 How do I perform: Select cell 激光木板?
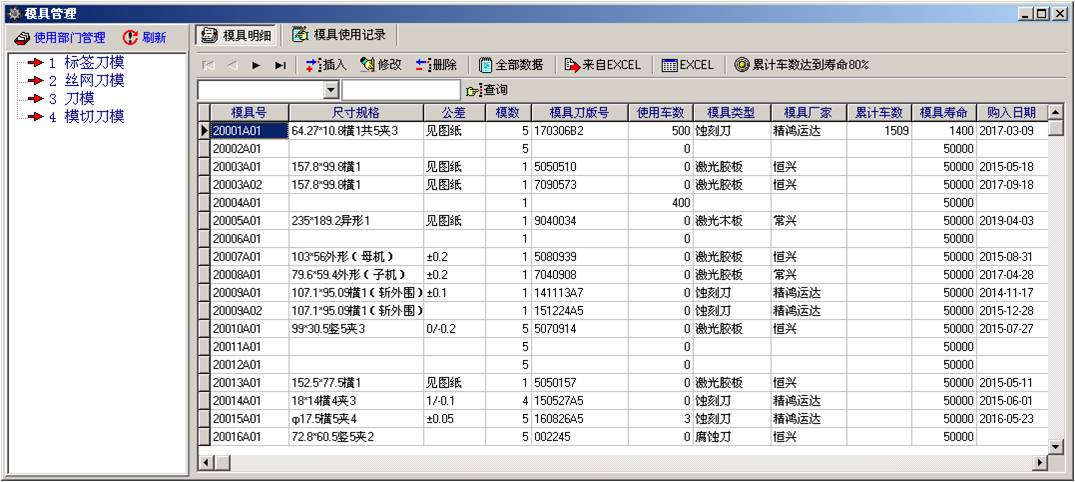click(732, 221)
